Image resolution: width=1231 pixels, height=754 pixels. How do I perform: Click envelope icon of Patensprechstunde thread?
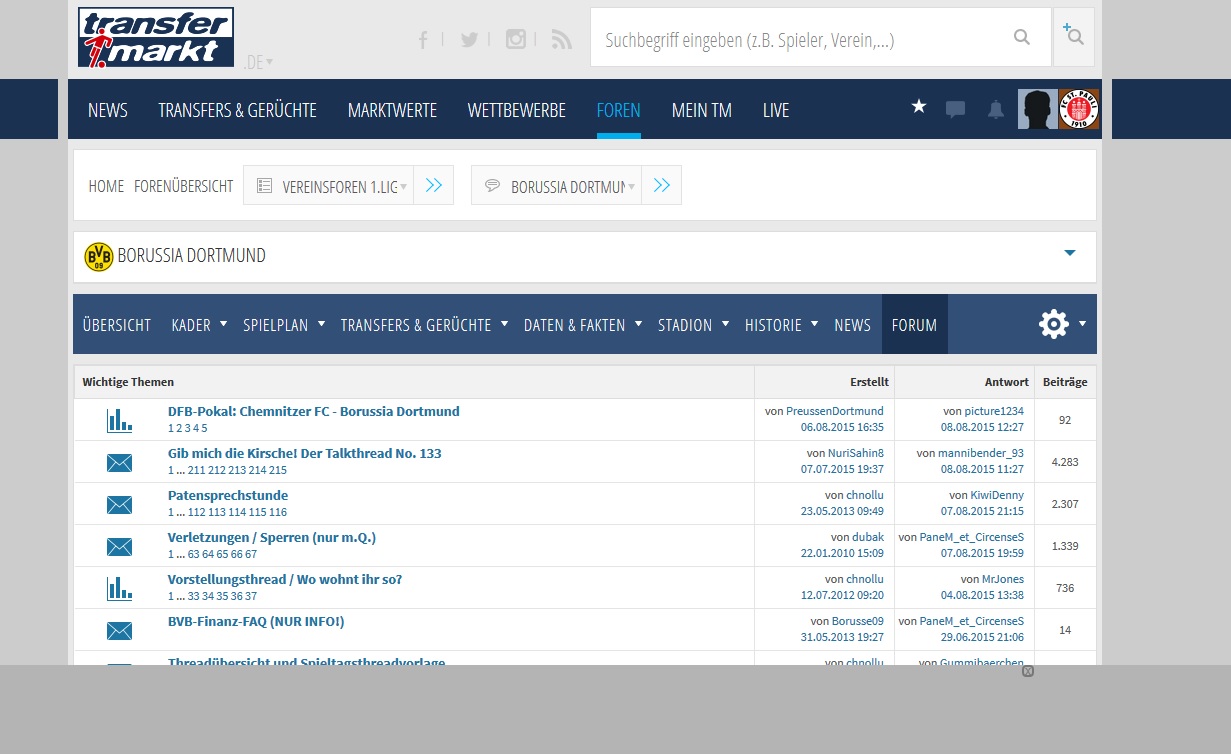click(x=119, y=504)
